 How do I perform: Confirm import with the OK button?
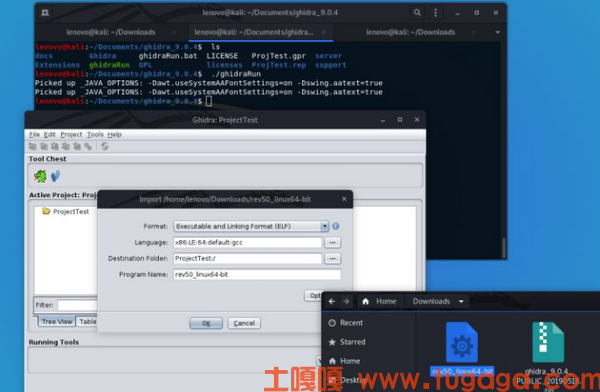pyautogui.click(x=206, y=323)
